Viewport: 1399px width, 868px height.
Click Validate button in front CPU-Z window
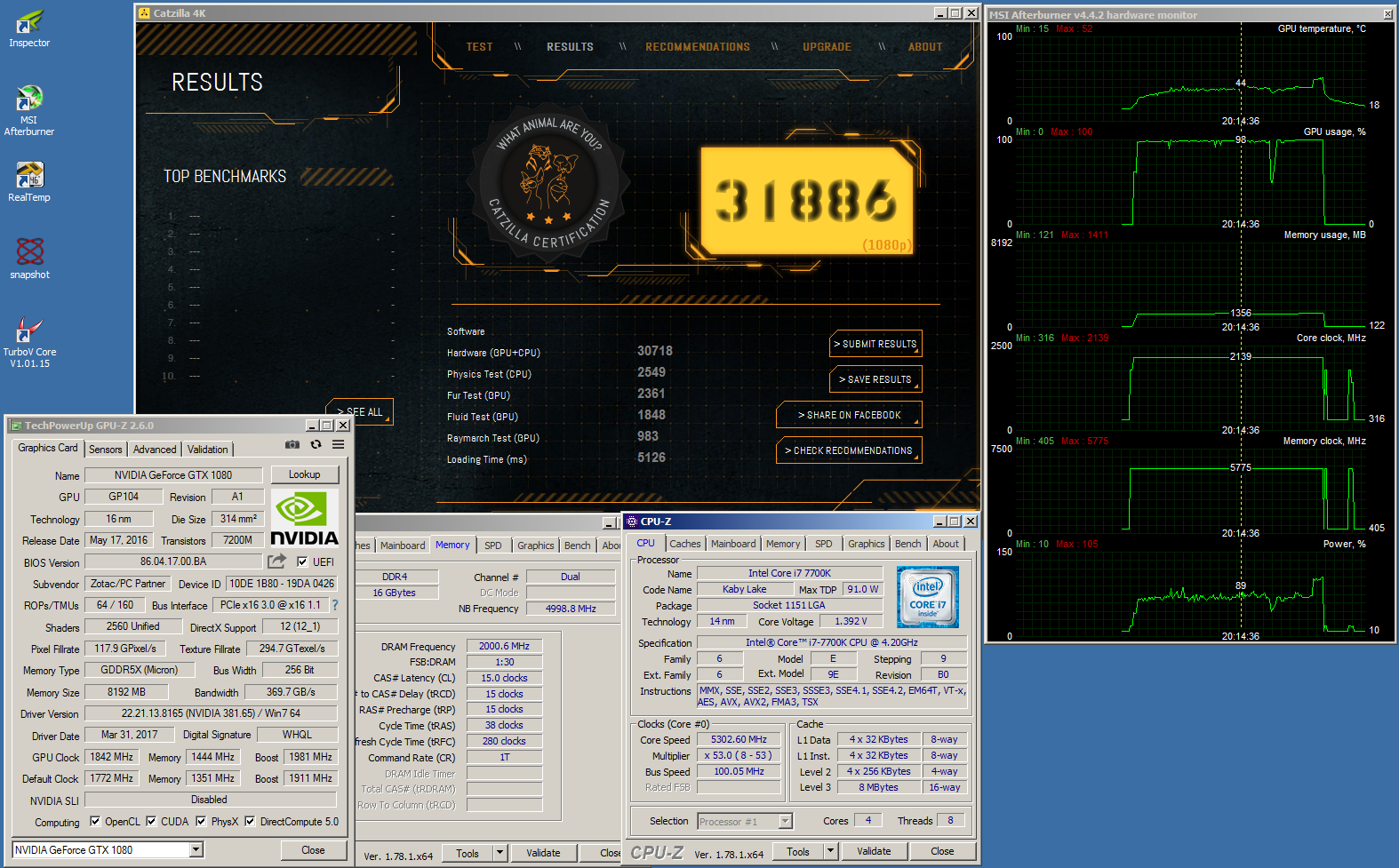pyautogui.click(x=874, y=851)
